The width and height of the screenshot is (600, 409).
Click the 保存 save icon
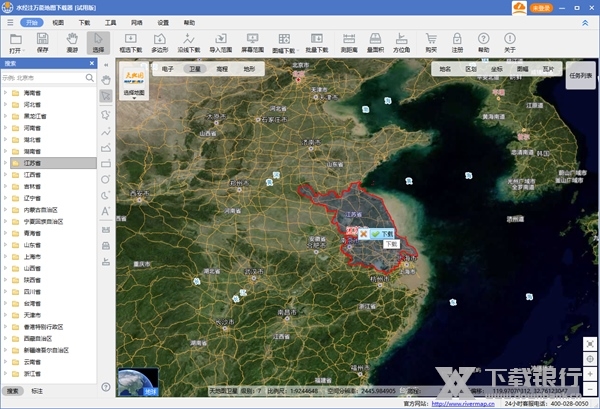pos(42,41)
